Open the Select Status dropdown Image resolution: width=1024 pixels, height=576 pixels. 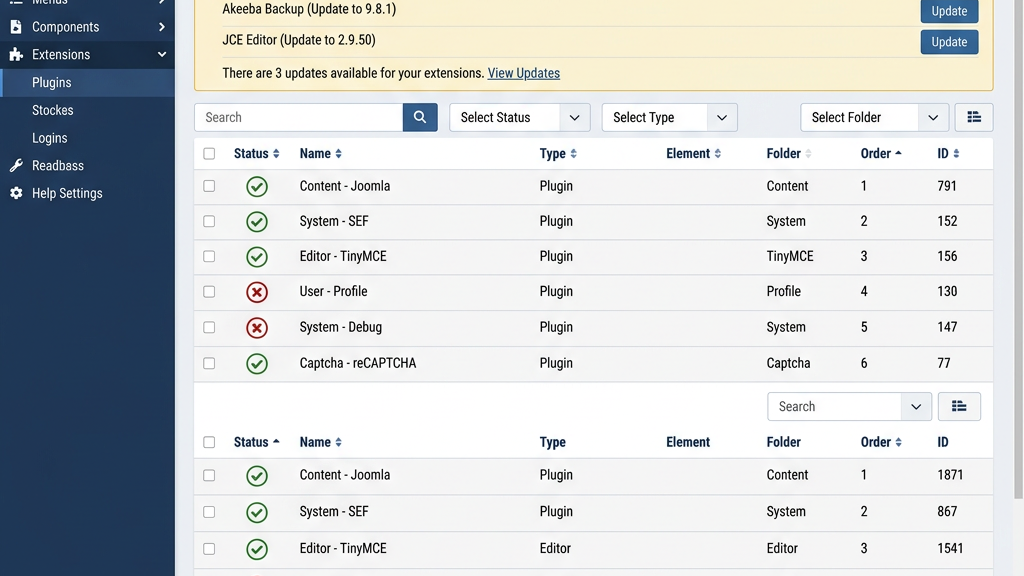pos(519,117)
